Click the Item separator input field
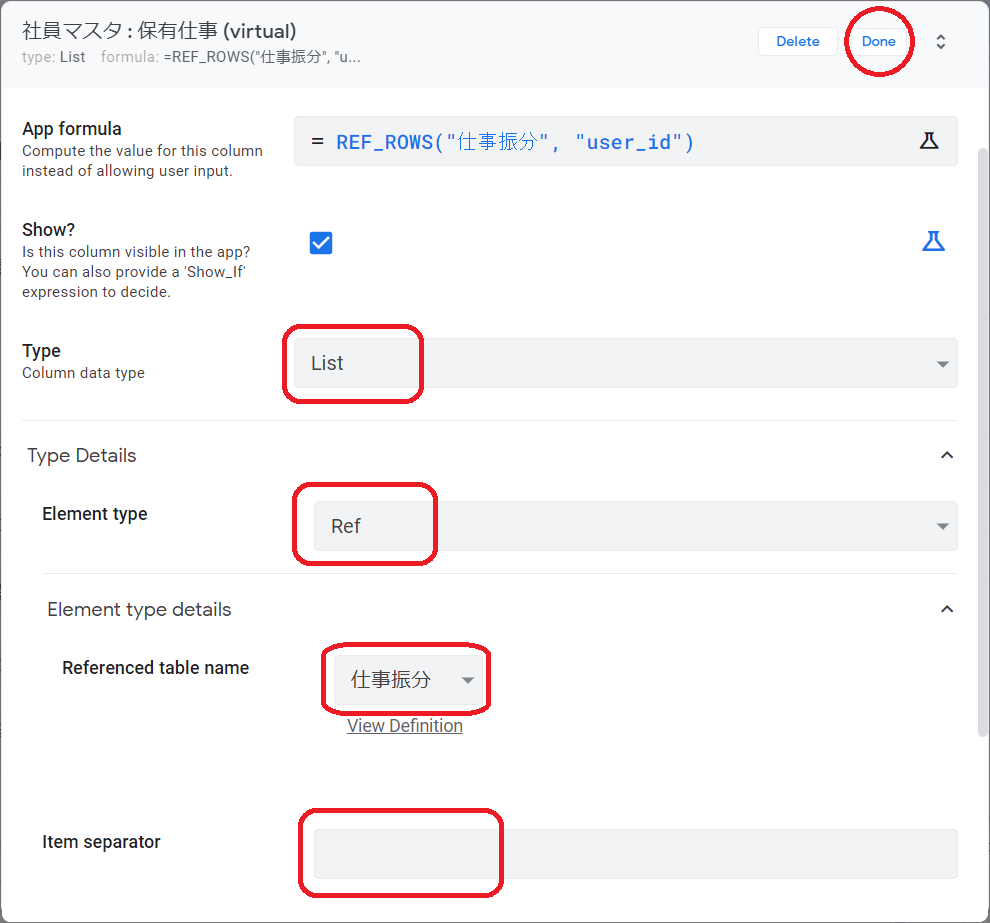This screenshot has height=923, width=990. tap(630, 852)
